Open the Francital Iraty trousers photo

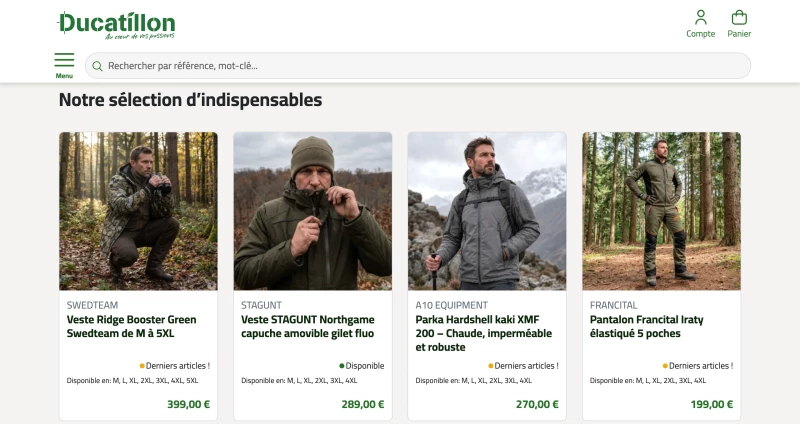661,211
